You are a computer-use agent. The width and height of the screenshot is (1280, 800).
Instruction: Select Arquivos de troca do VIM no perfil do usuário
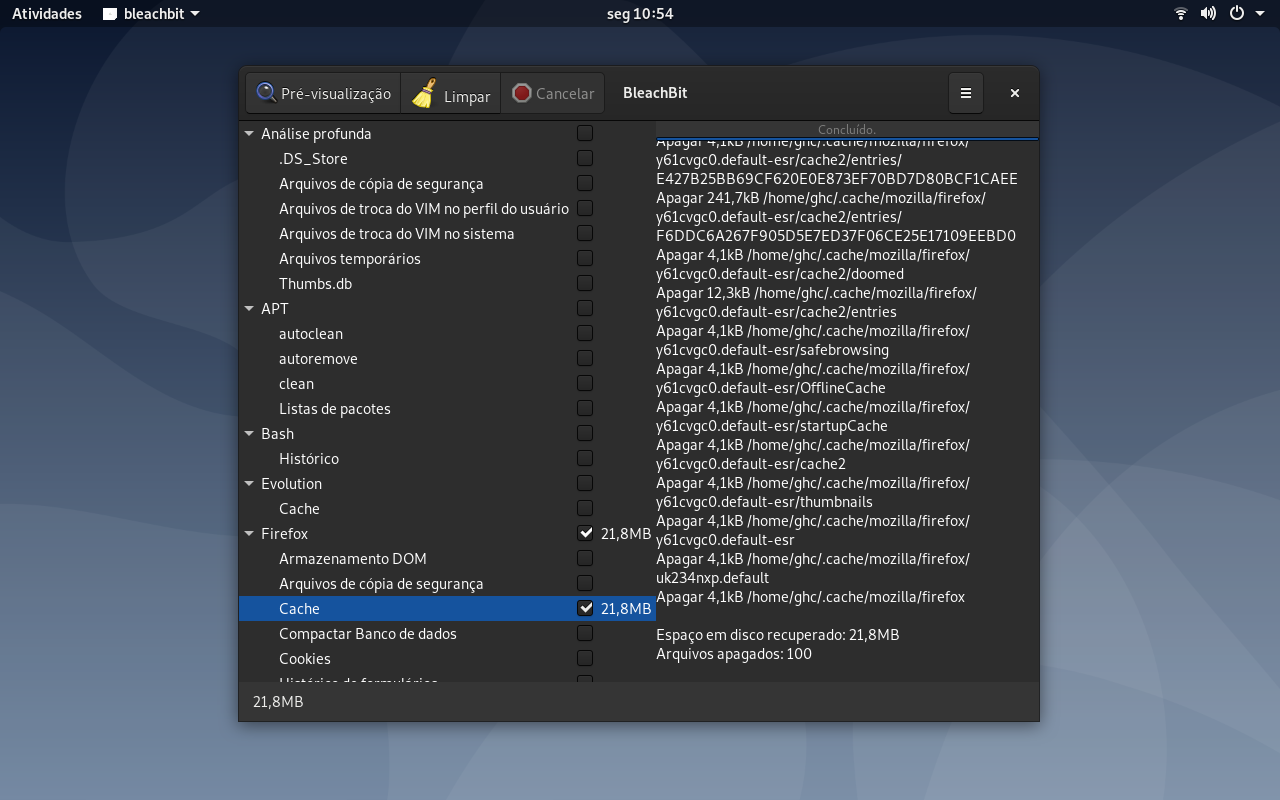(447, 208)
